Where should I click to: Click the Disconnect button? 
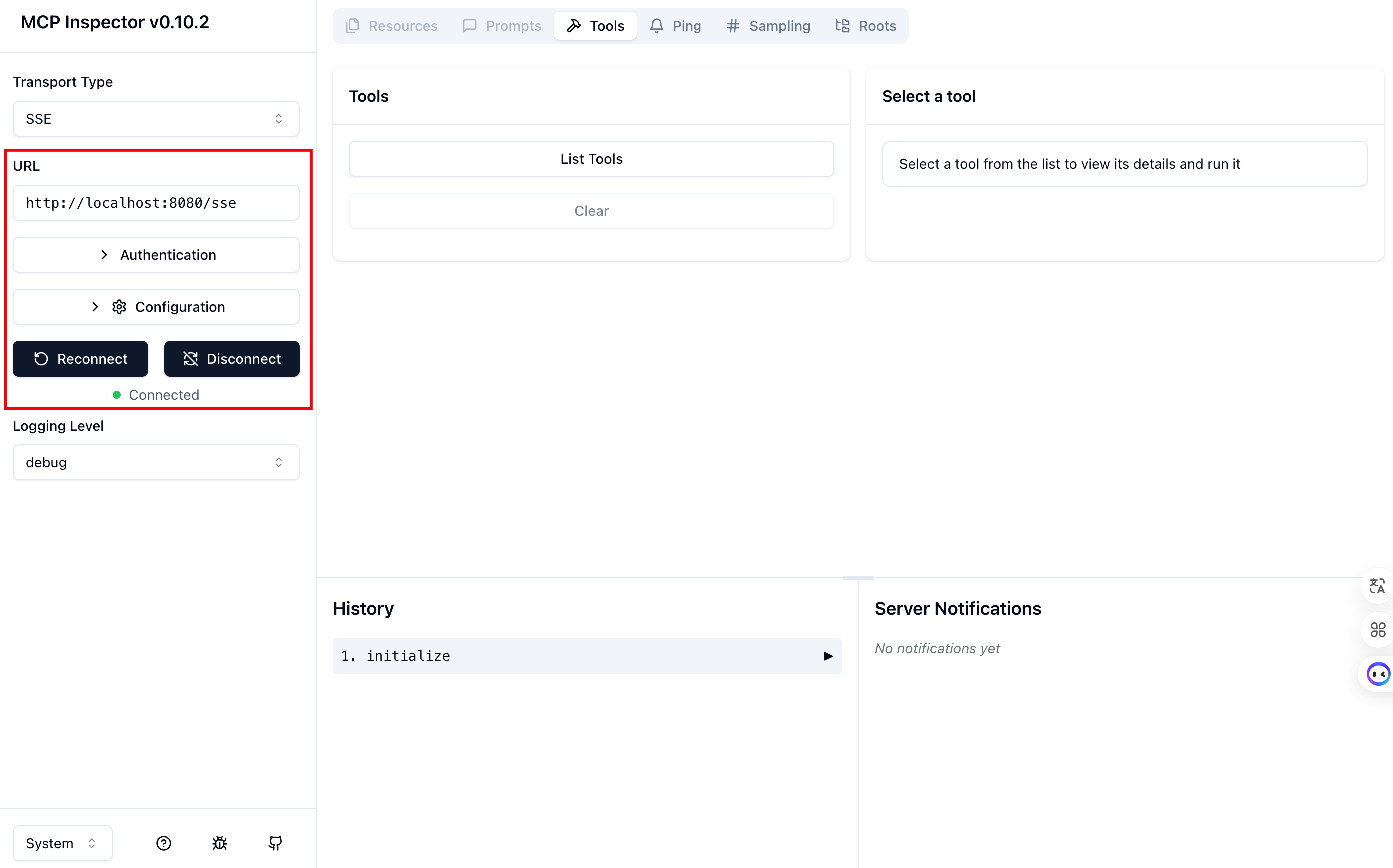click(x=232, y=359)
